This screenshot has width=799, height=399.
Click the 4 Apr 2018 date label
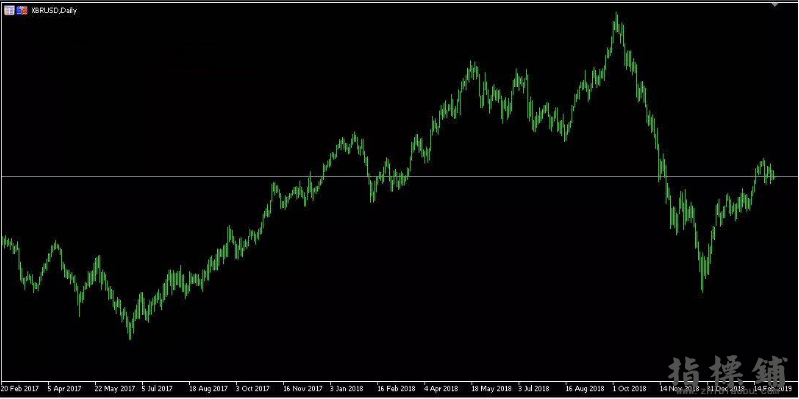coord(441,388)
